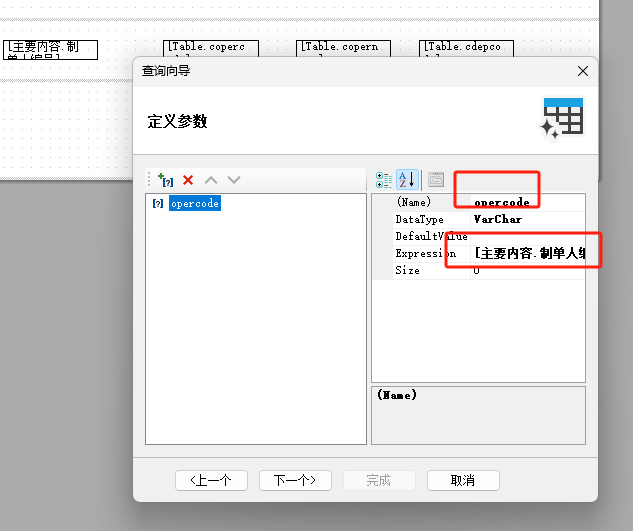Open the property pages icon
Image resolution: width=633 pixels, height=531 pixels.
[x=436, y=180]
